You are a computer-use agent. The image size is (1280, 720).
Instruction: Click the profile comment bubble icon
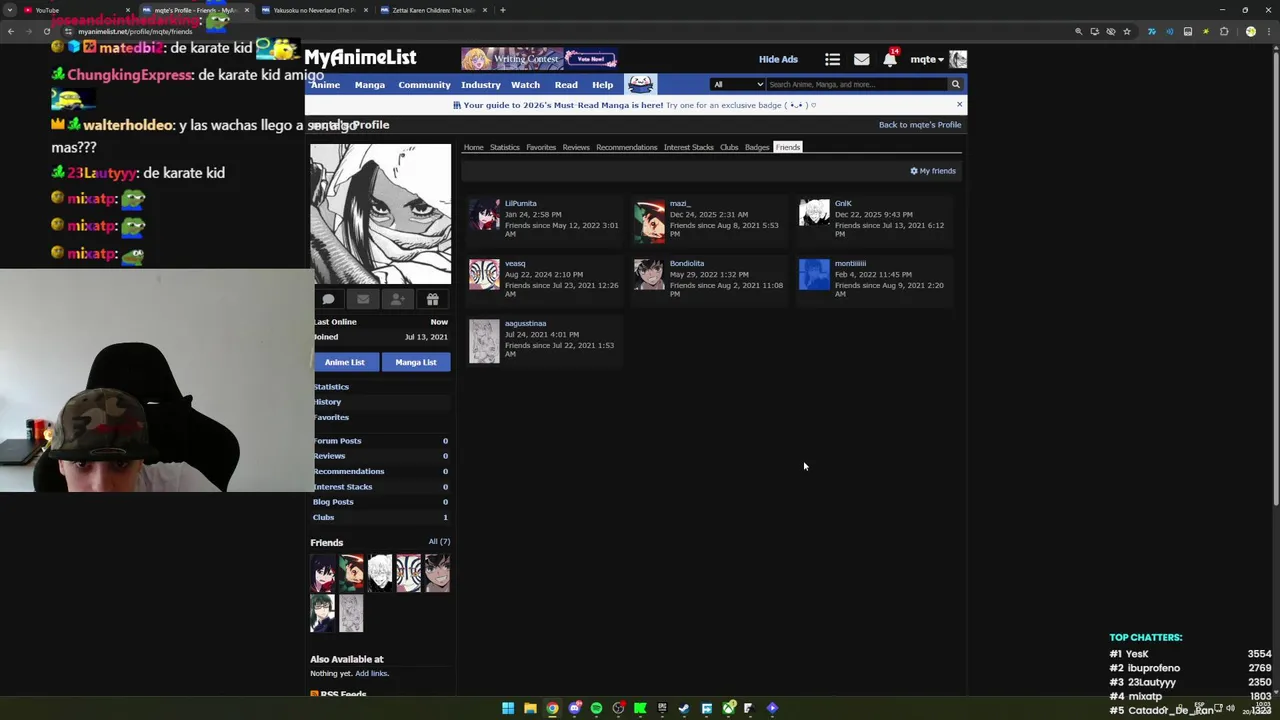[328, 299]
